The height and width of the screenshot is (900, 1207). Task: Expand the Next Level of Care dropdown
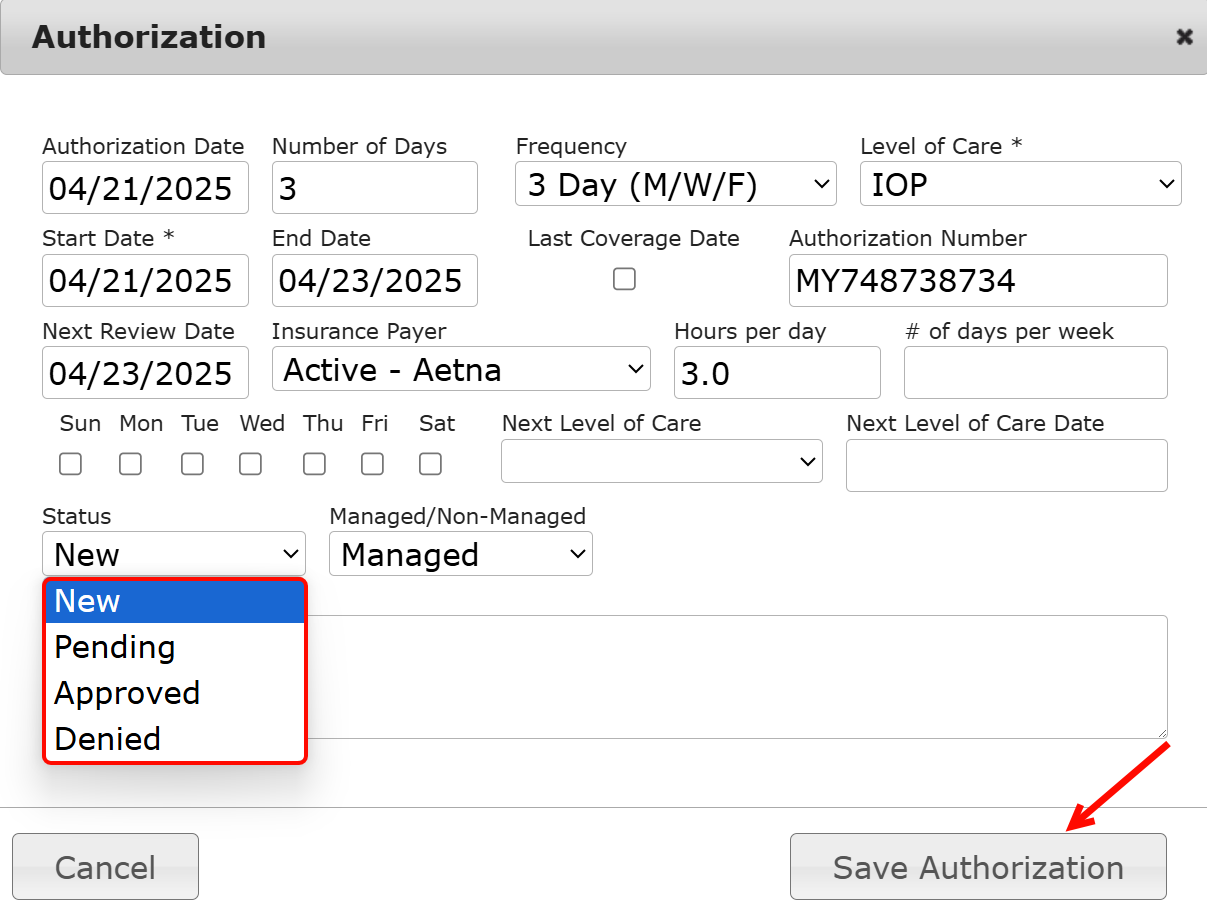661,461
